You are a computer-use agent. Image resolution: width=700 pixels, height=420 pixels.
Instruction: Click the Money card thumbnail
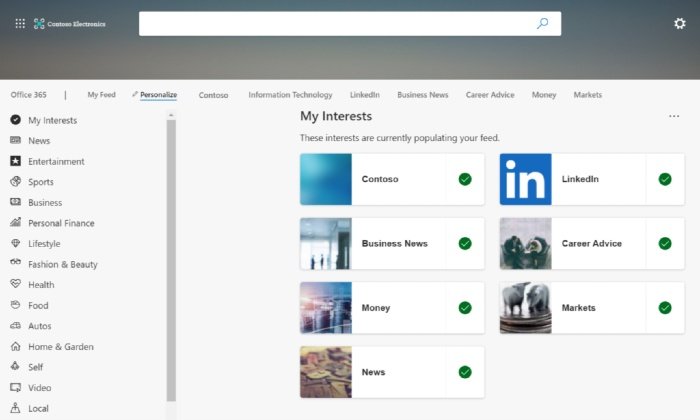tap(326, 308)
